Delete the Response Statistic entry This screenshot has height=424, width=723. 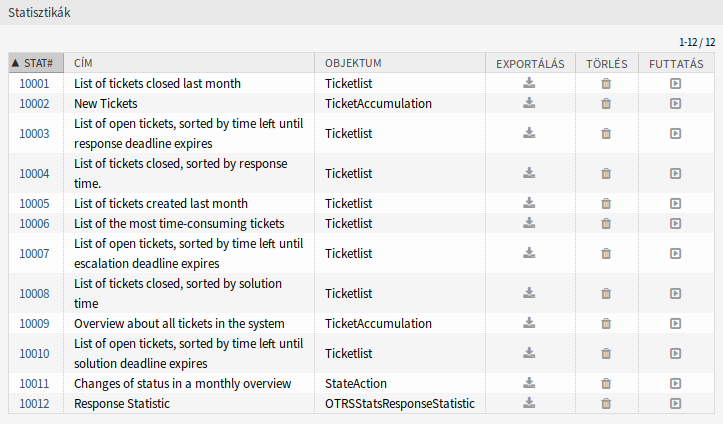click(606, 403)
